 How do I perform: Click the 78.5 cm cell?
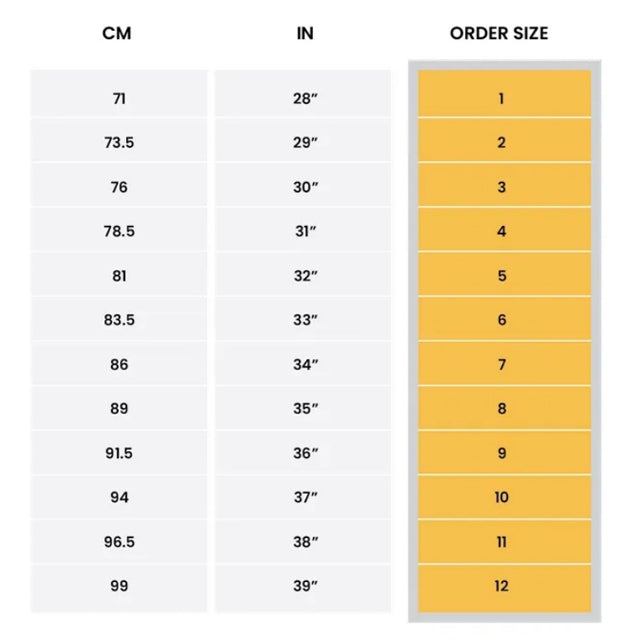119,231
